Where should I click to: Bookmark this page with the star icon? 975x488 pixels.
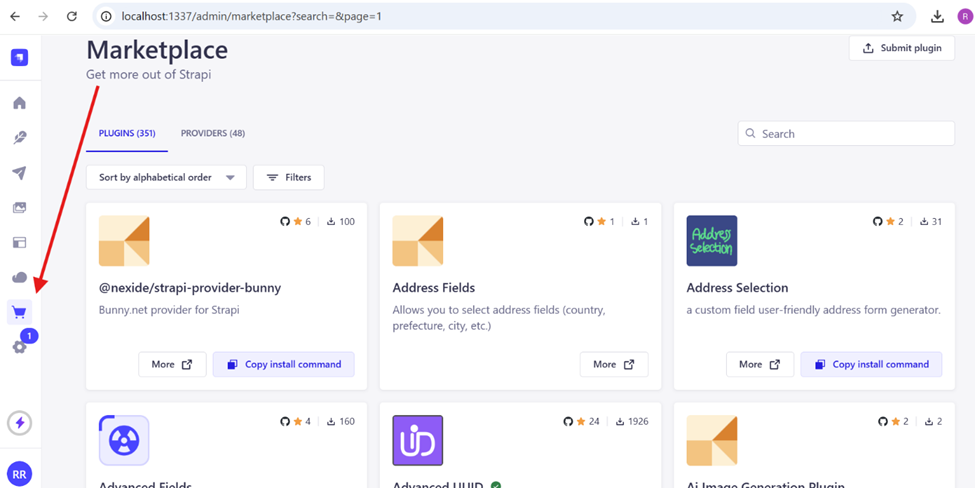coord(897,17)
